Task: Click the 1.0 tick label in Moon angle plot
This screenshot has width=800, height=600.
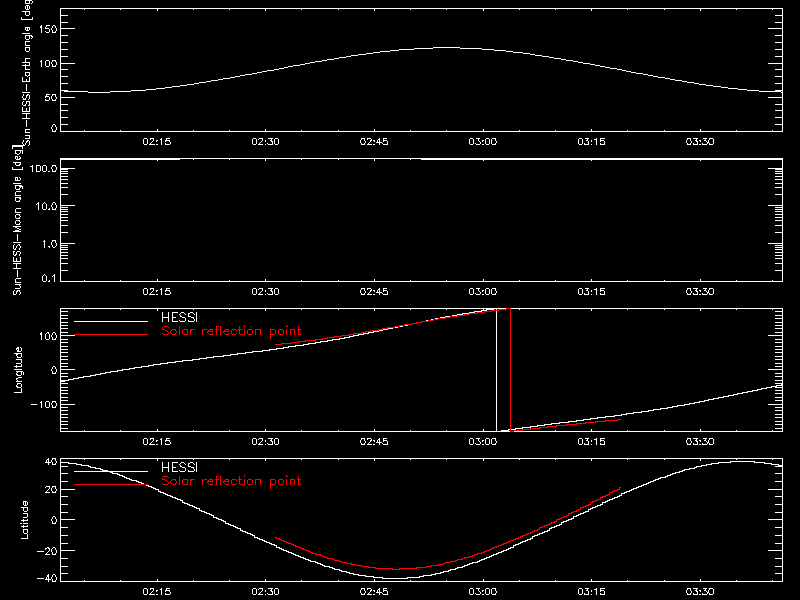Action: tap(49, 244)
